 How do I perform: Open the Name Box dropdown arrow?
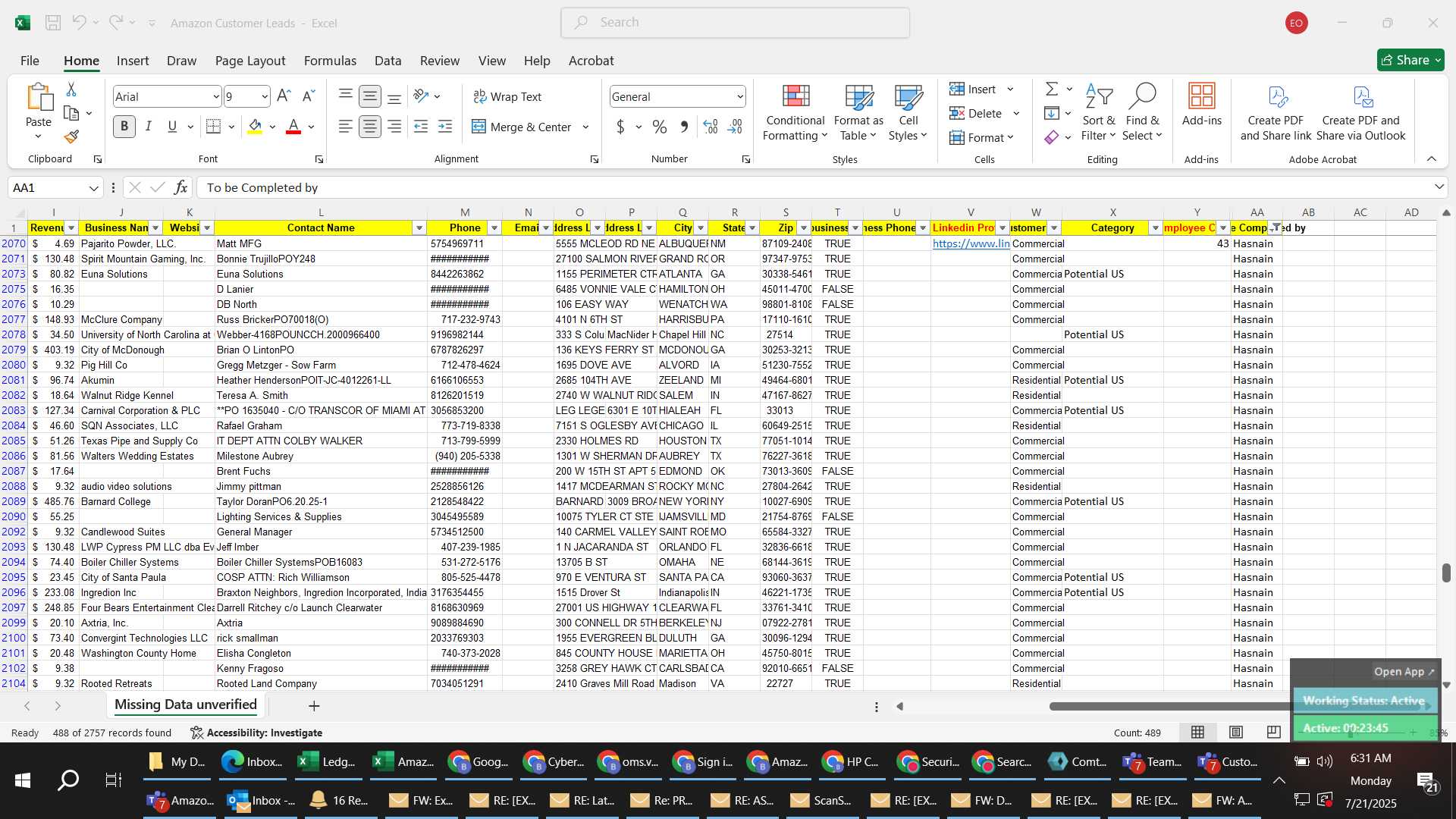point(93,187)
